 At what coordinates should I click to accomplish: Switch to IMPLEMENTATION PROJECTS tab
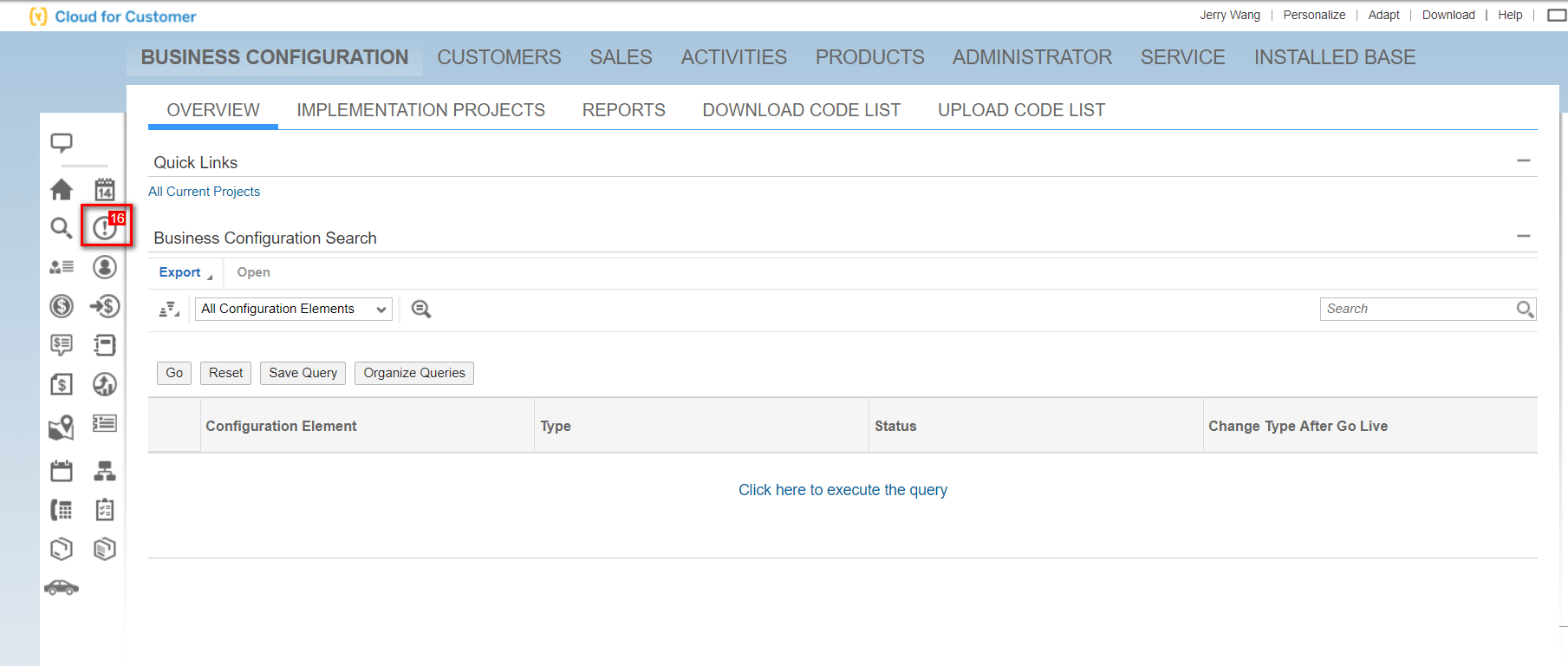click(421, 110)
